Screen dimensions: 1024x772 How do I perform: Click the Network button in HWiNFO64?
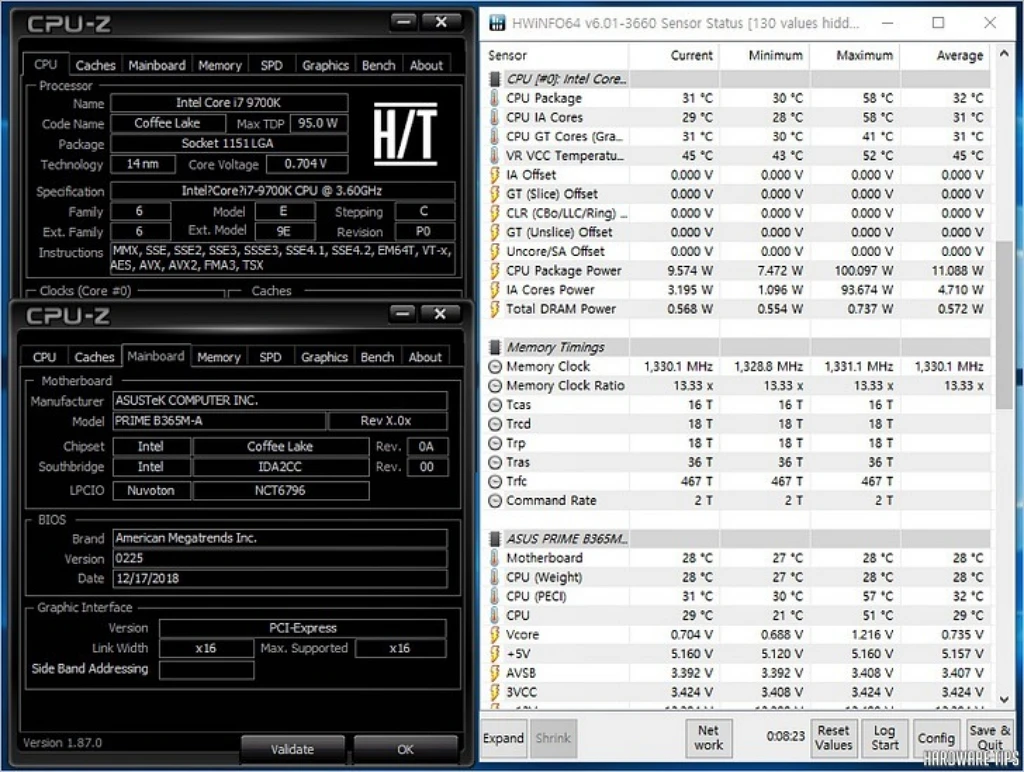coord(709,738)
